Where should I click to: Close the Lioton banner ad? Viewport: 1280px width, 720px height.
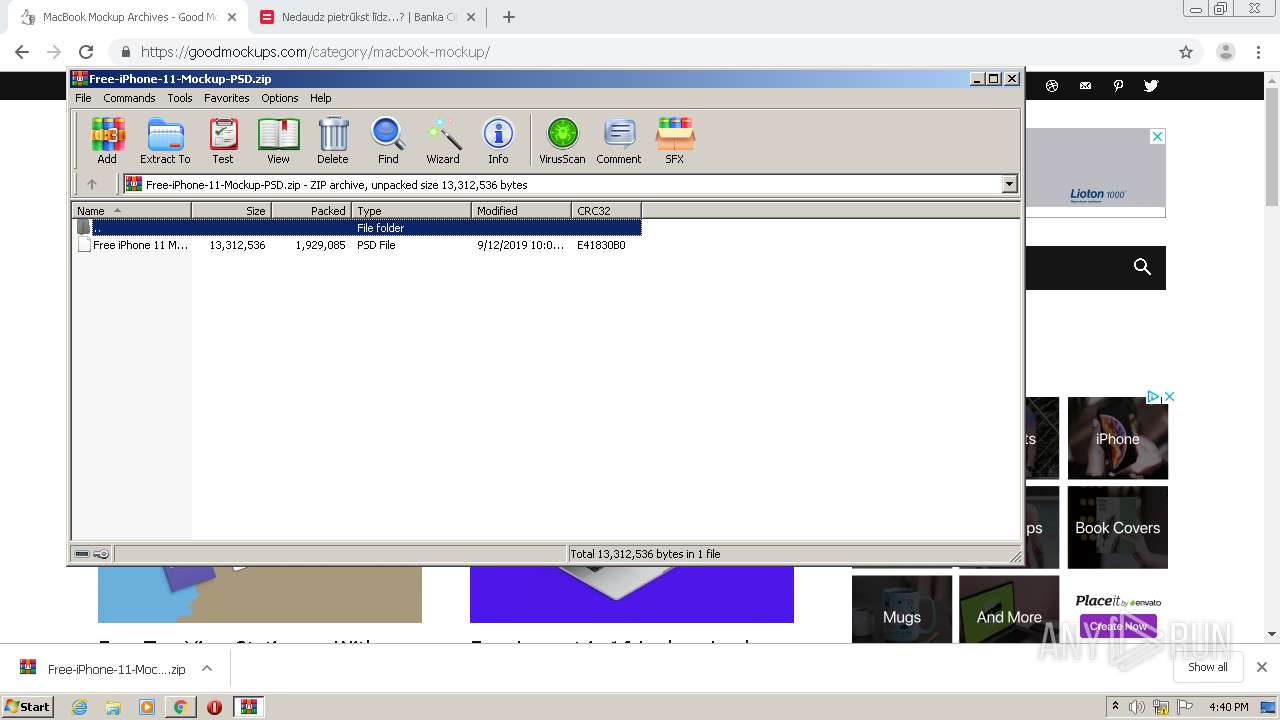click(1157, 136)
